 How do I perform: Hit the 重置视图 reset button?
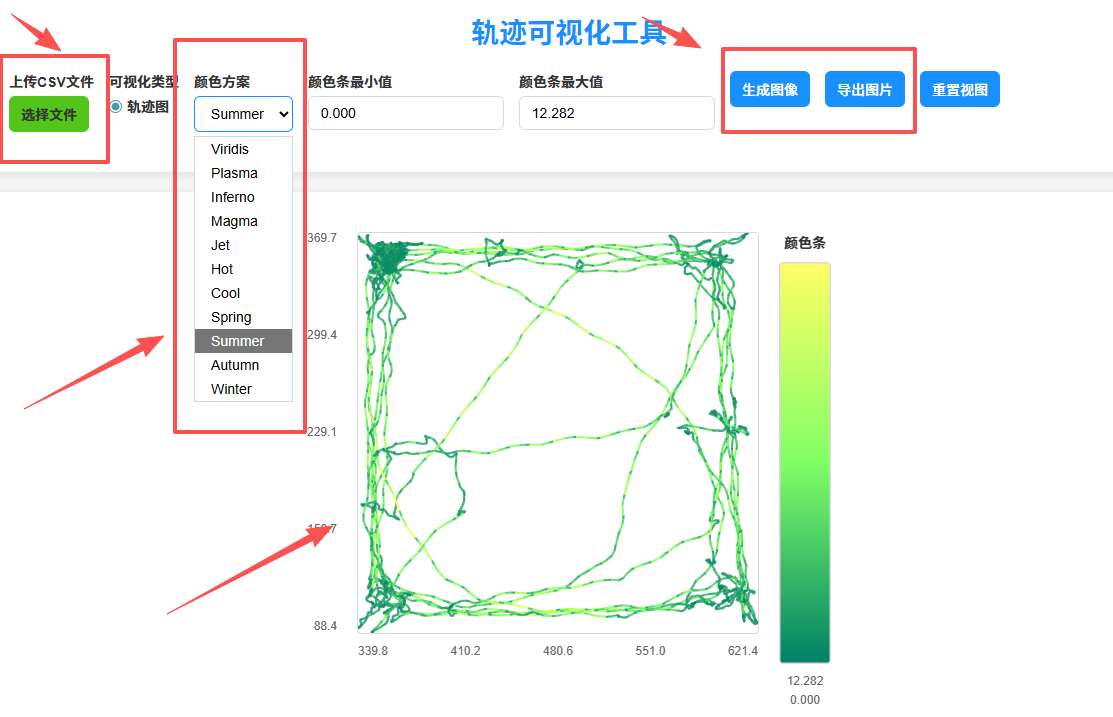(x=959, y=89)
